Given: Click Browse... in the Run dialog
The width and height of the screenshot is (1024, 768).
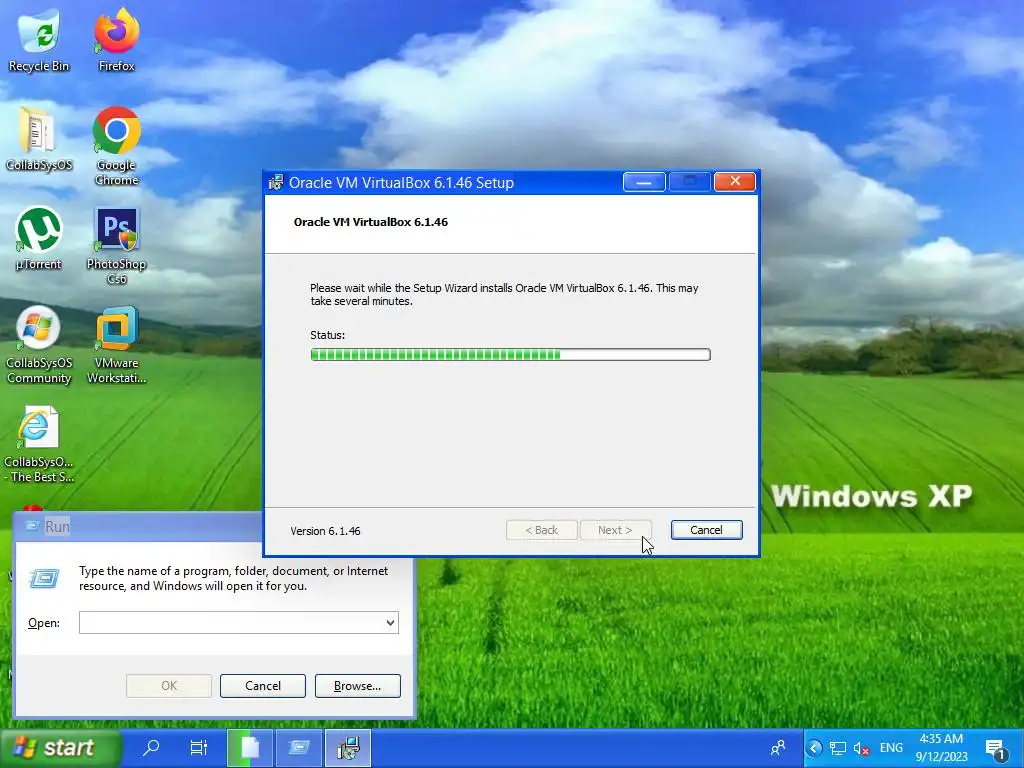Looking at the screenshot, I should 357,686.
